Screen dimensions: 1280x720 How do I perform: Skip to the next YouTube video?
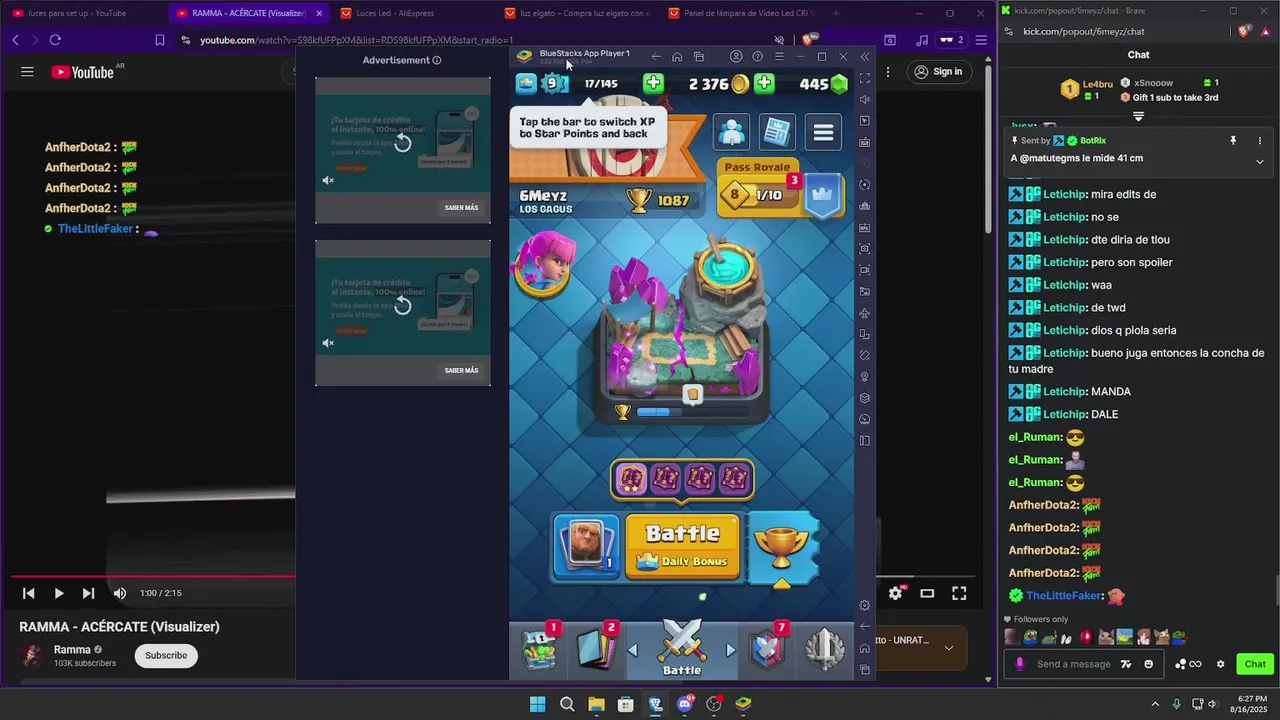click(x=88, y=593)
